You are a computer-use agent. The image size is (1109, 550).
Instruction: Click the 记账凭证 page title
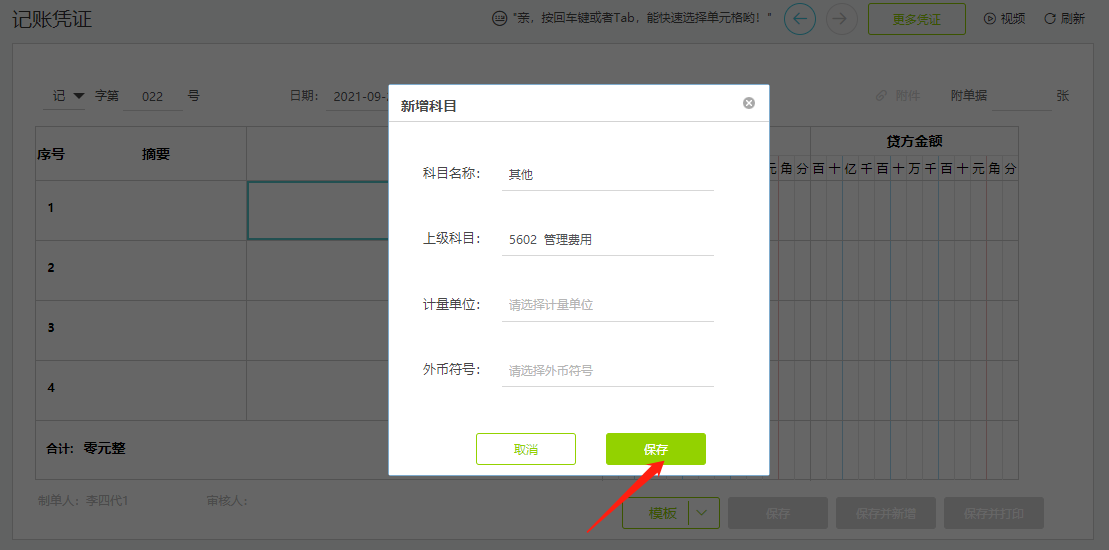(52, 19)
